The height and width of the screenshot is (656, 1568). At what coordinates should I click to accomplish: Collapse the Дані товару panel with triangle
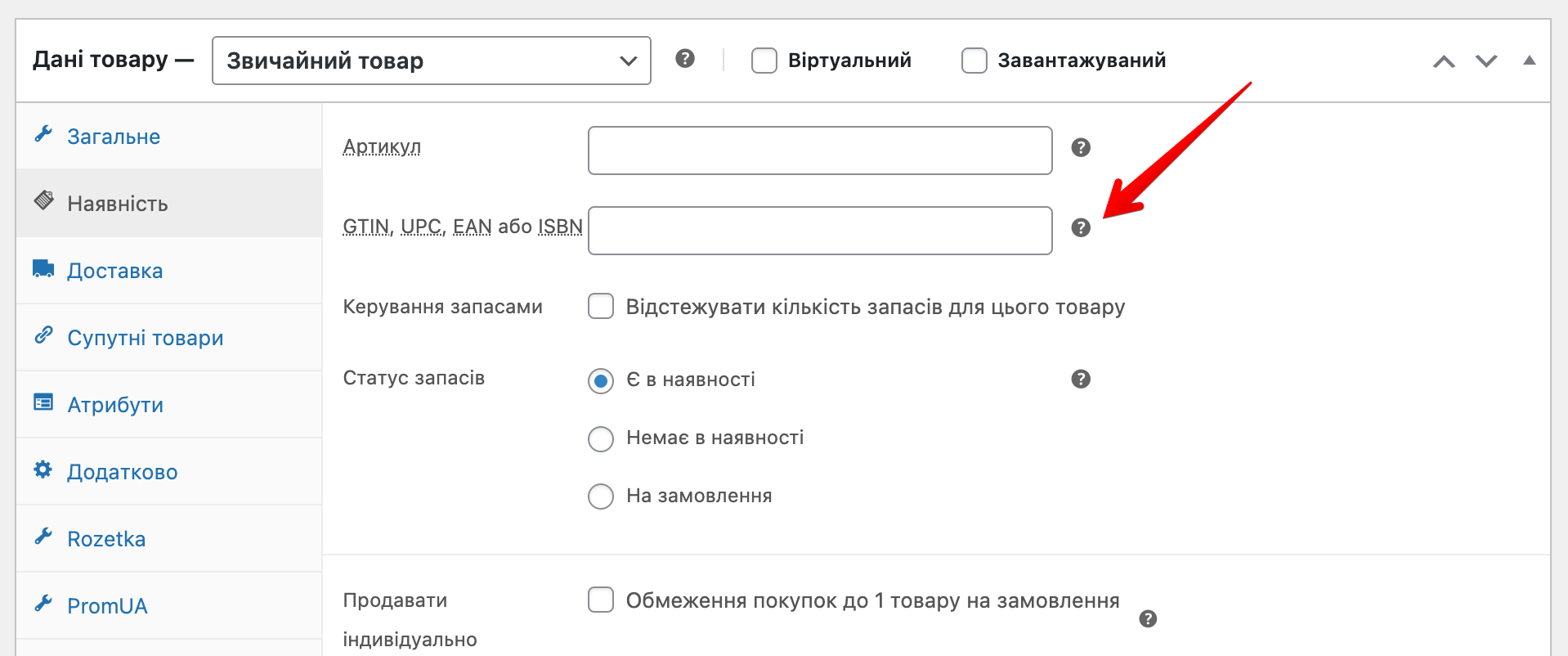tap(1529, 61)
